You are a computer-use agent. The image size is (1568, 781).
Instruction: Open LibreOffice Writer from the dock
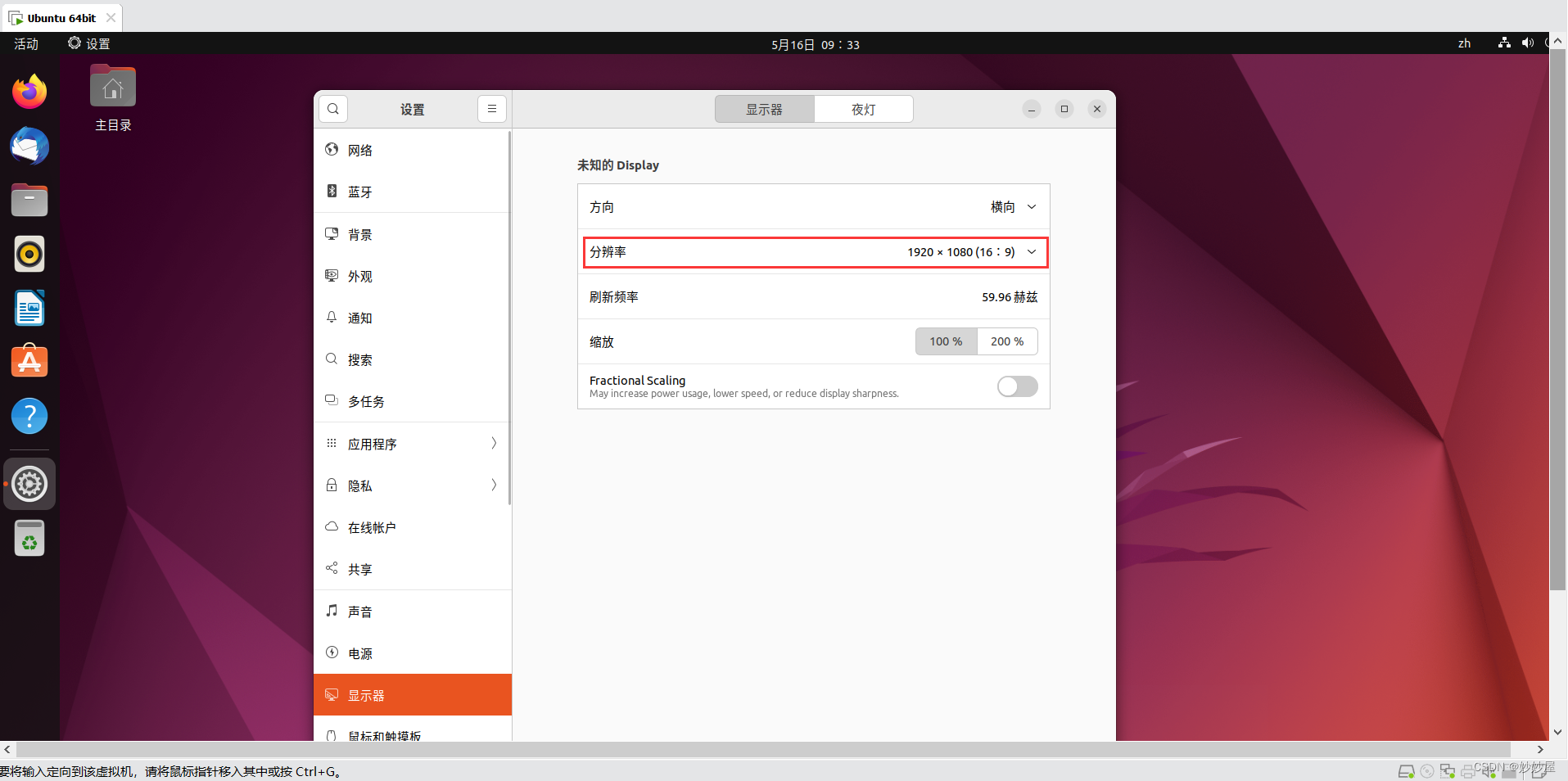coord(29,309)
